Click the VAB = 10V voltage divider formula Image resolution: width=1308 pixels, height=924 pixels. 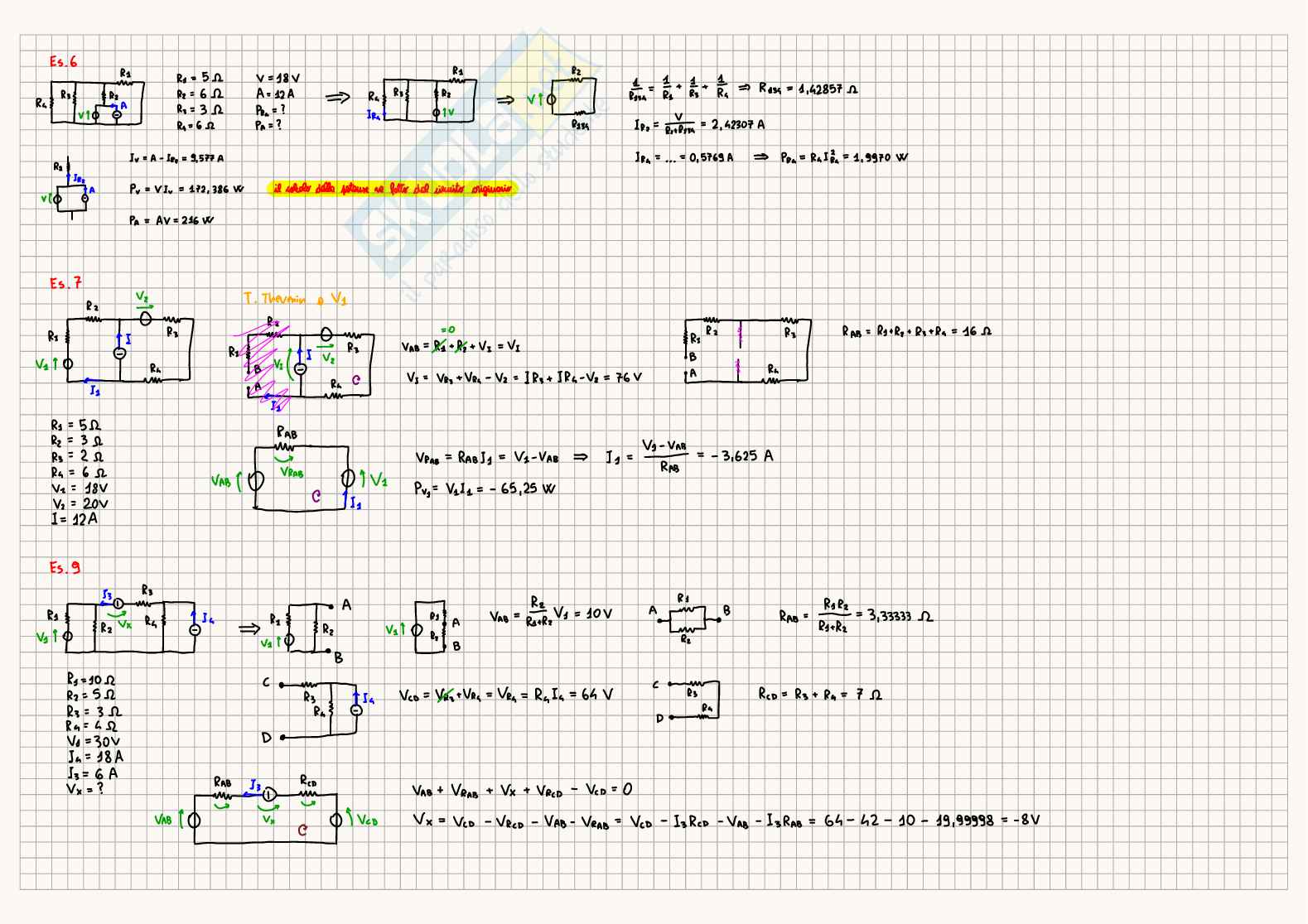(551, 616)
